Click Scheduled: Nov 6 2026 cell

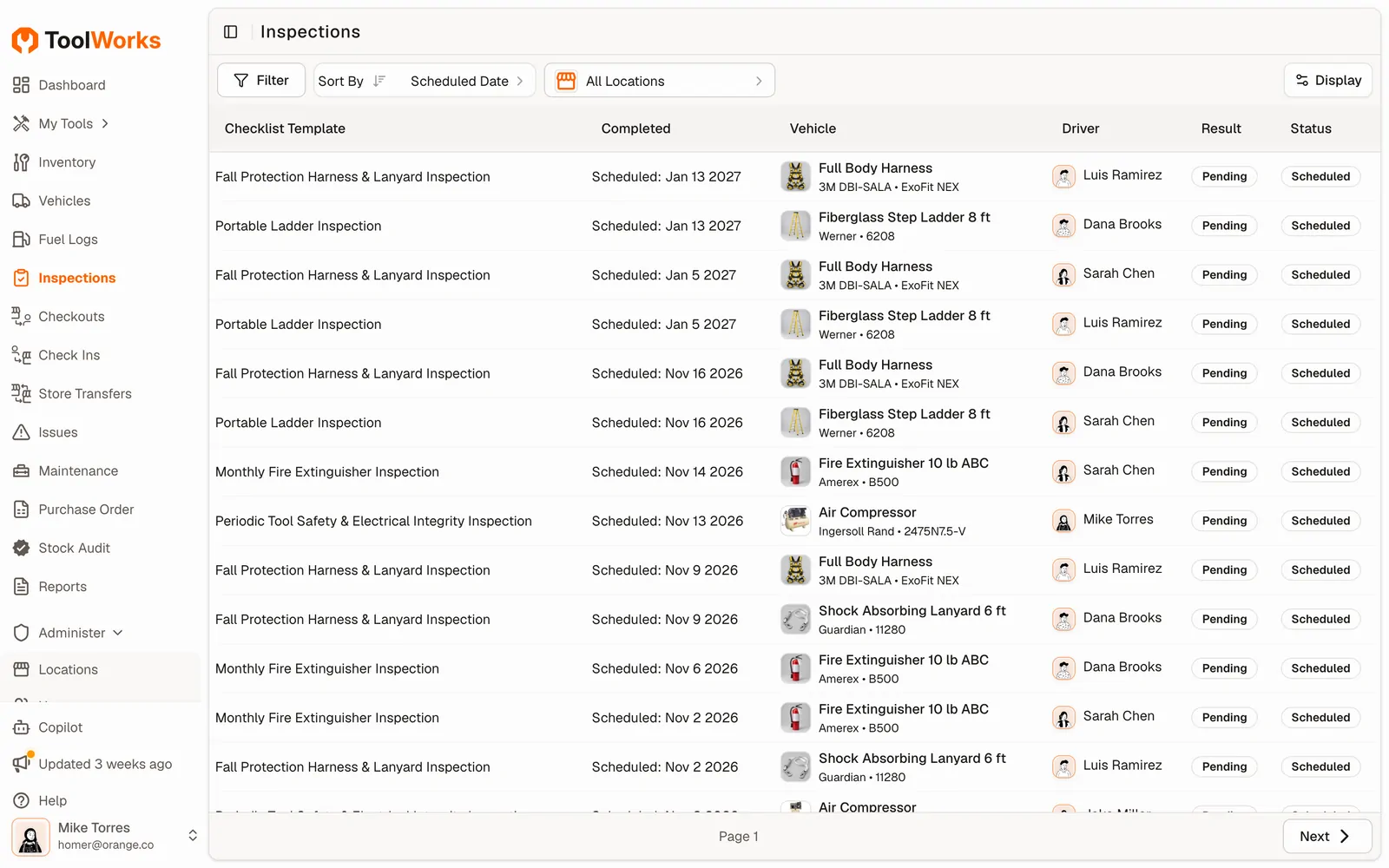tap(664, 669)
